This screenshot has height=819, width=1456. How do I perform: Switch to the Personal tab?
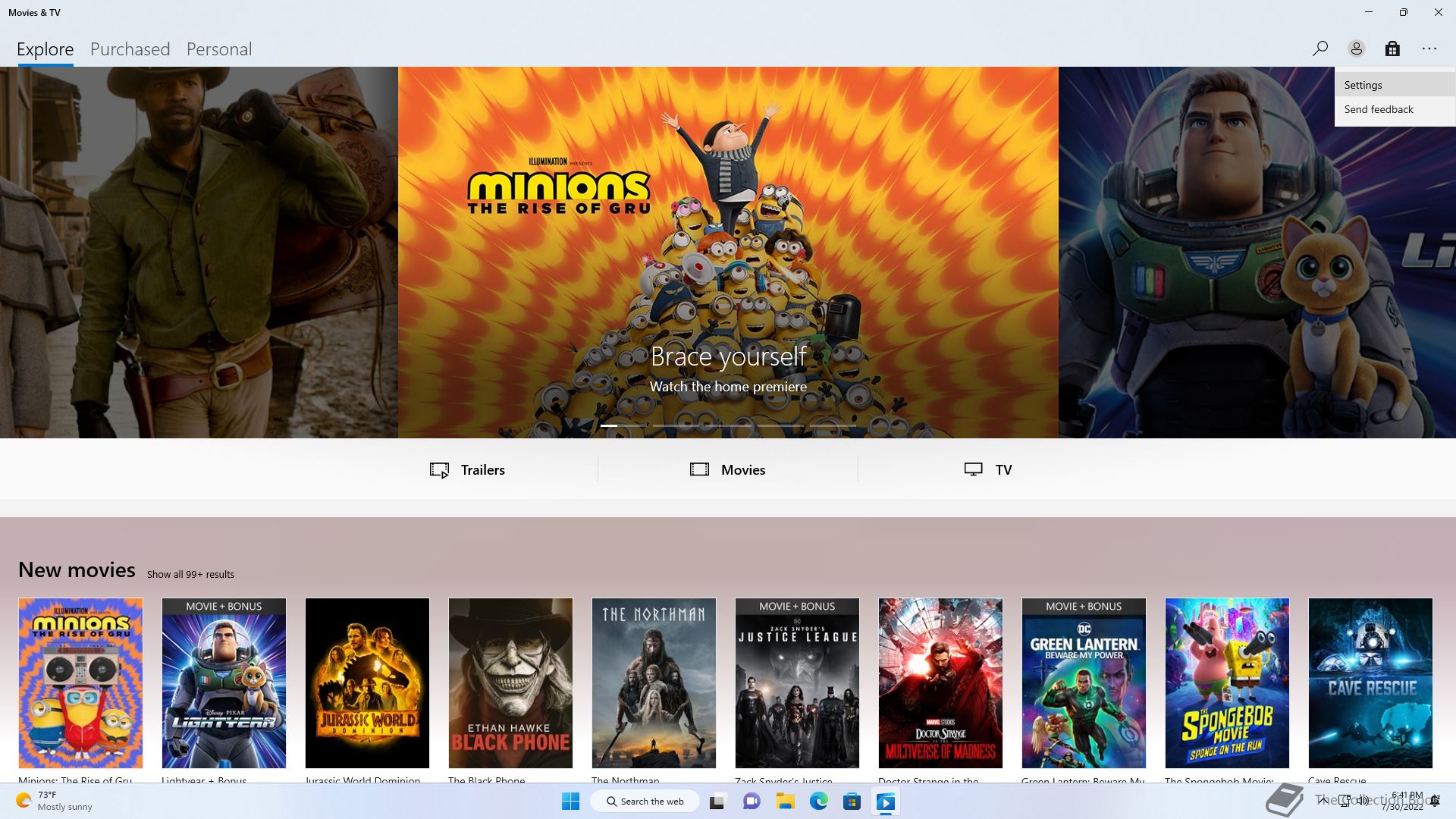click(219, 49)
